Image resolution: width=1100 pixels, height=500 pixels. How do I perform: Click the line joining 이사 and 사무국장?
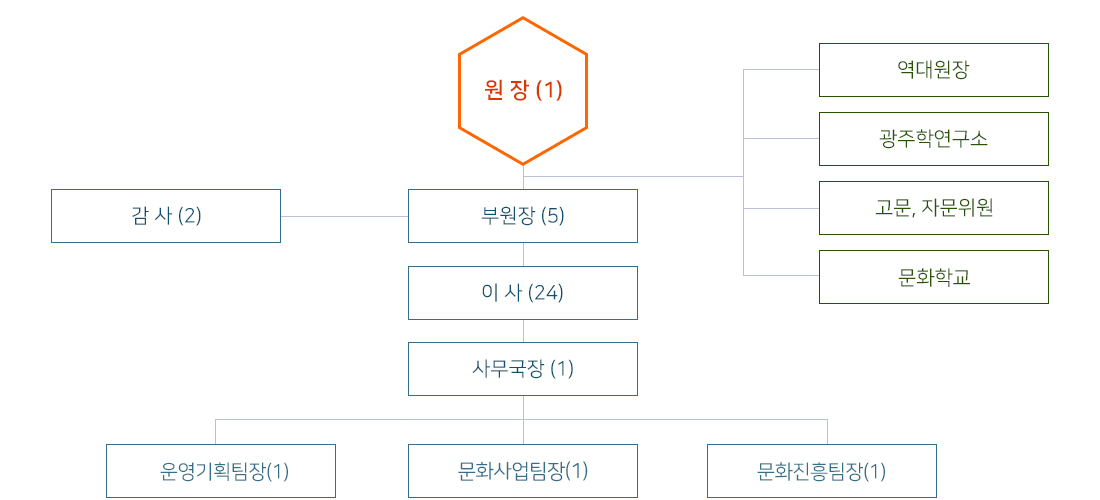pyautogui.click(x=523, y=331)
